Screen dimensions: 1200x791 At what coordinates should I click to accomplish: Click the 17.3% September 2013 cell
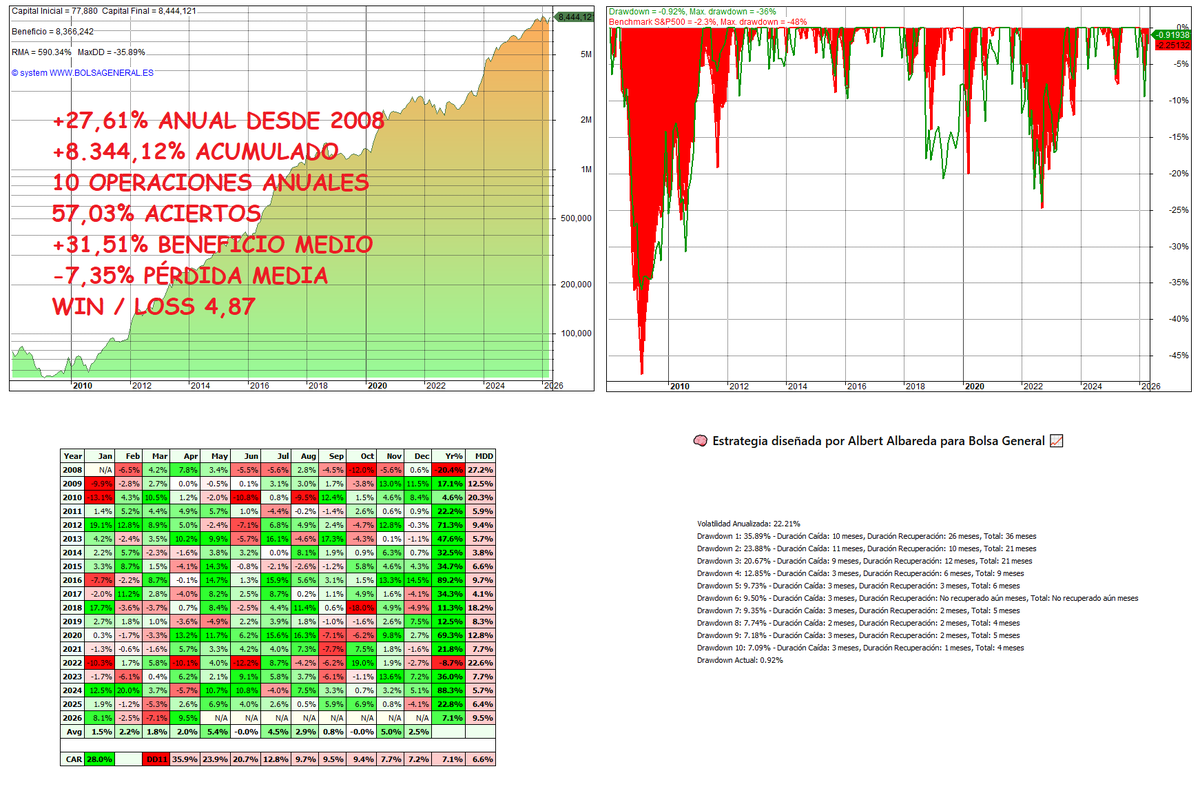[332, 539]
